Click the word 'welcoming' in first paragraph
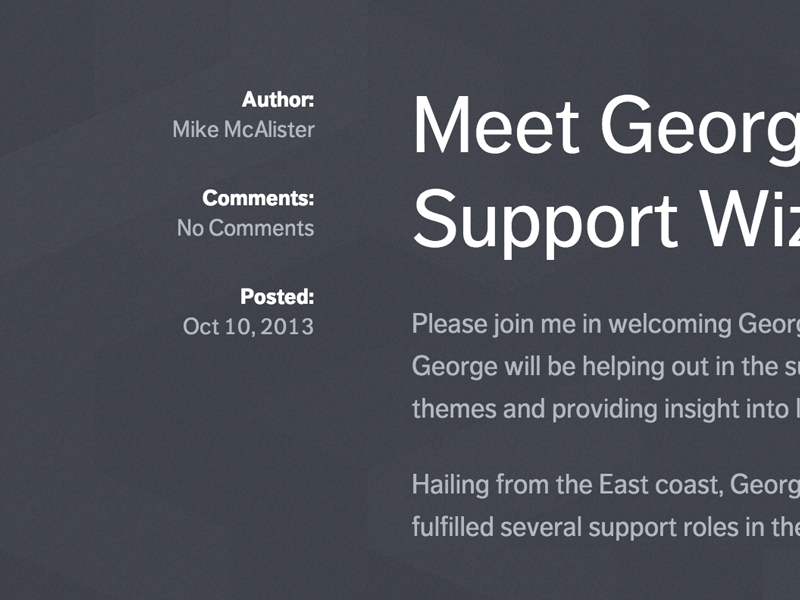800x600 pixels. pyautogui.click(x=669, y=324)
